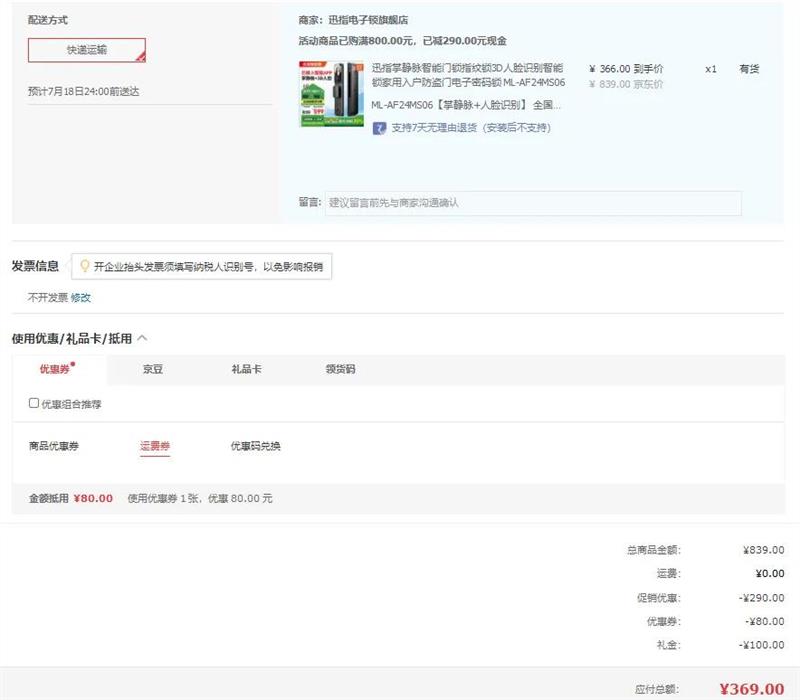This screenshot has width=800, height=700.
Task: Select the 快递运输 delivery option
Action: pyautogui.click(x=86, y=50)
